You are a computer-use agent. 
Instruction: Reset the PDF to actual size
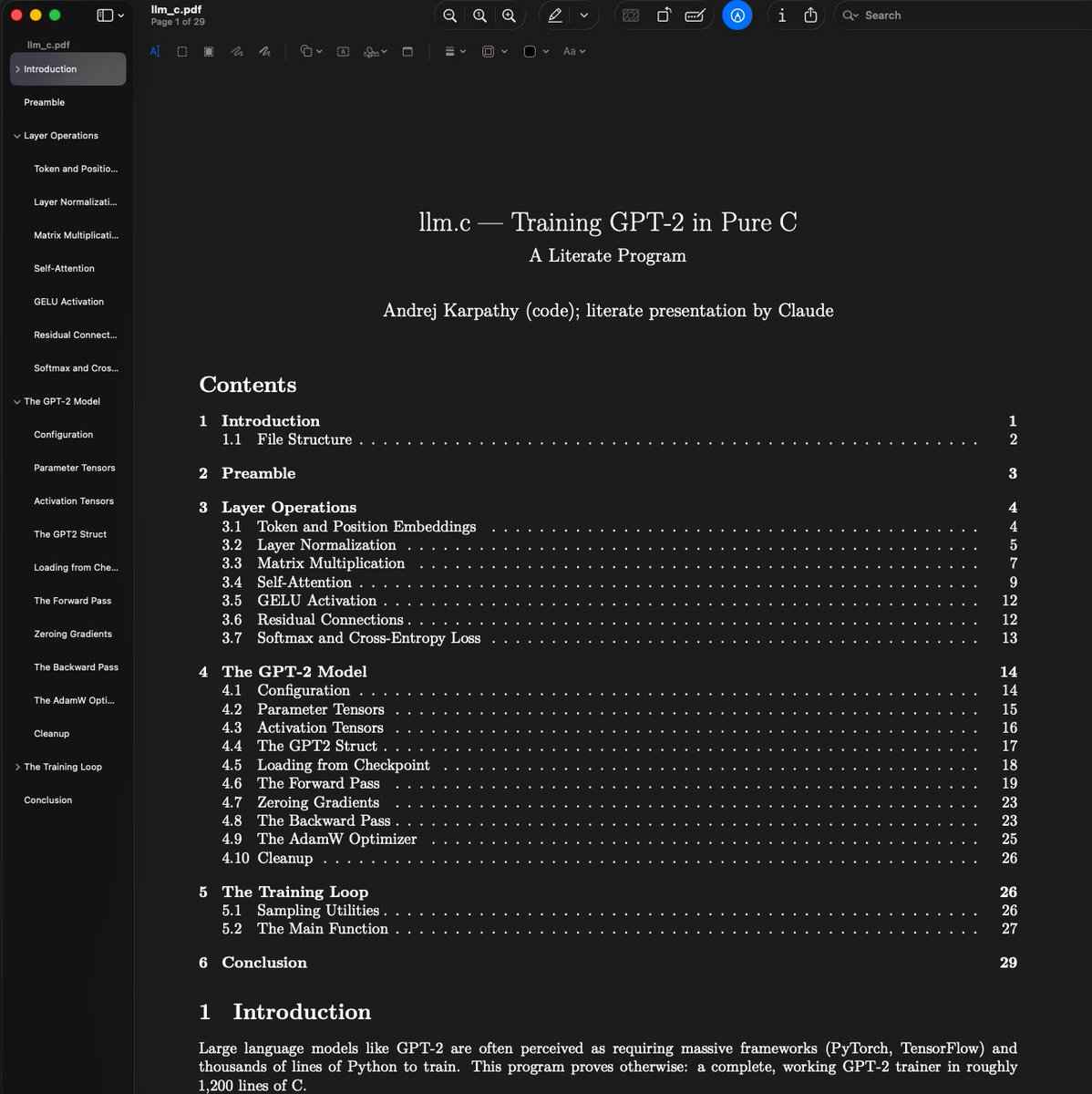click(479, 15)
